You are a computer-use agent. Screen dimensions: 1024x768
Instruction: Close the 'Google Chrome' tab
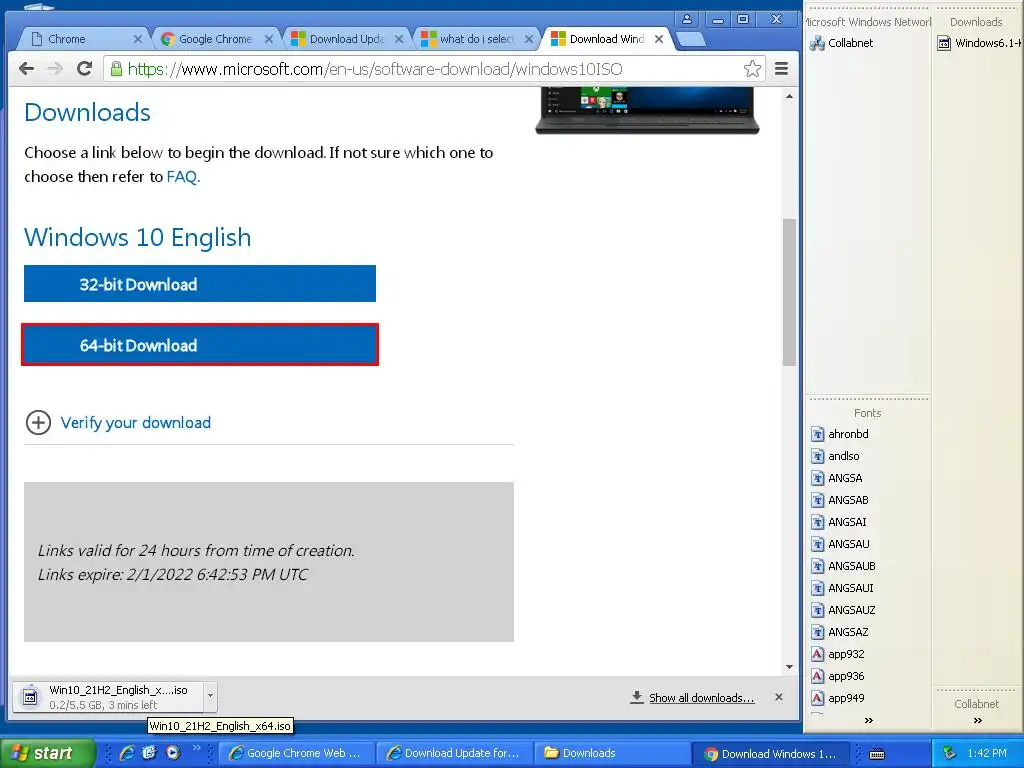pyautogui.click(x=268, y=39)
